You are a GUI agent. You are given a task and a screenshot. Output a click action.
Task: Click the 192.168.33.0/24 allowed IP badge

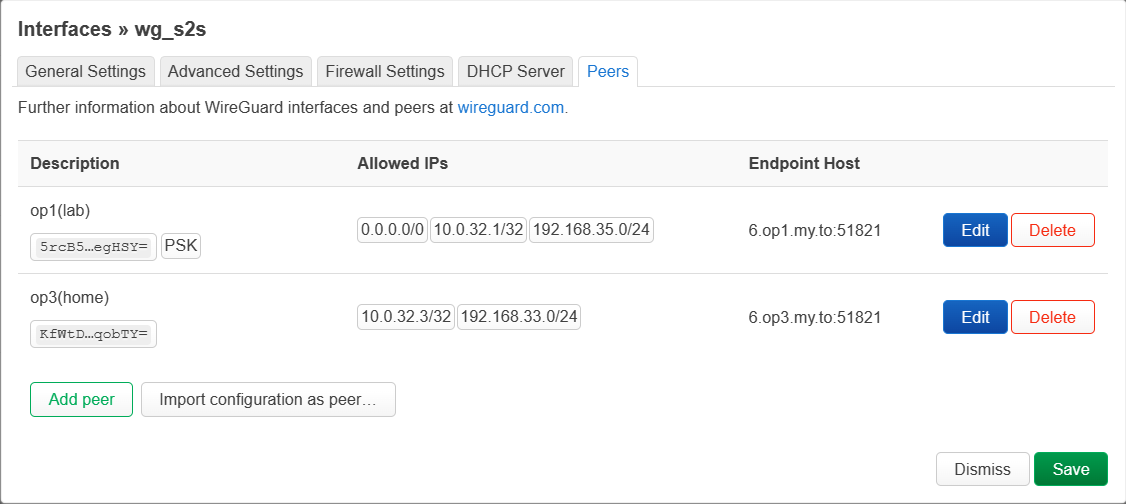click(x=519, y=317)
